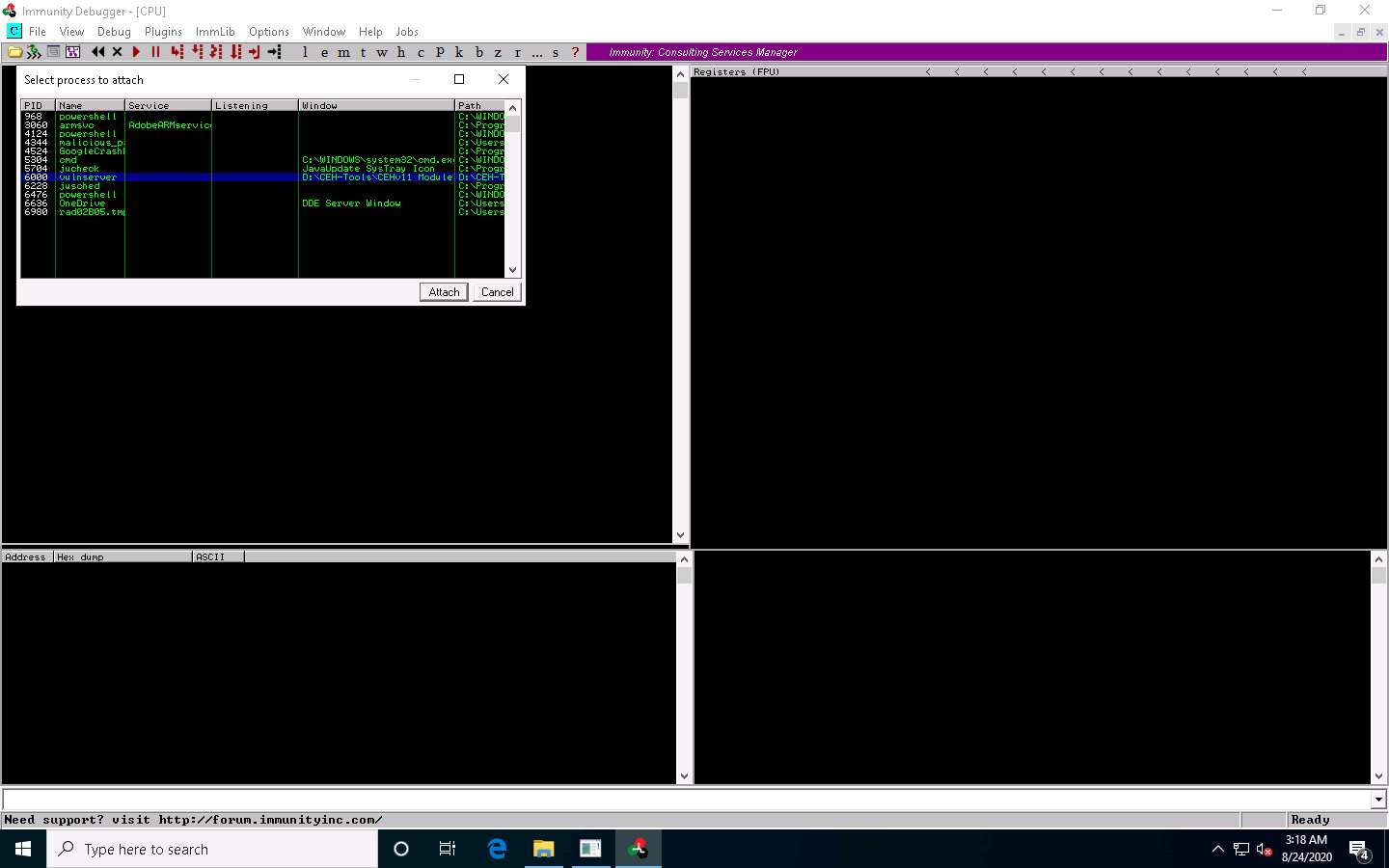
Task: Click the Close program X toolbar icon
Action: [118, 52]
